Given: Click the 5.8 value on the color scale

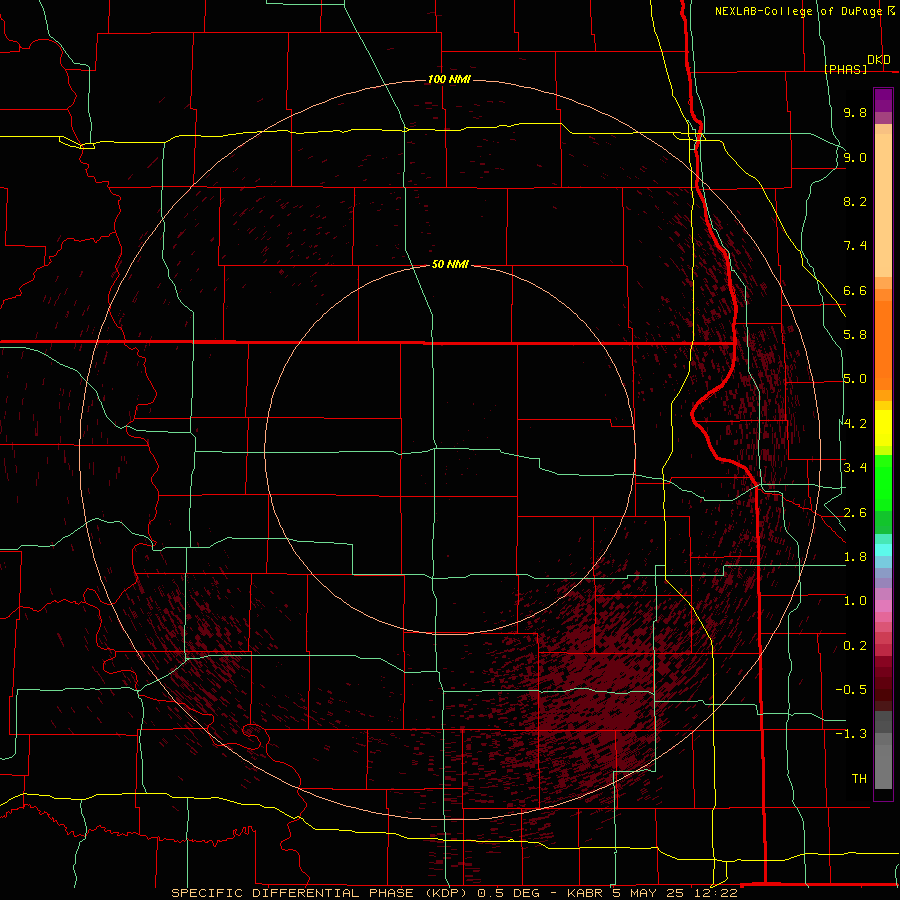Looking at the screenshot, I should (855, 335).
